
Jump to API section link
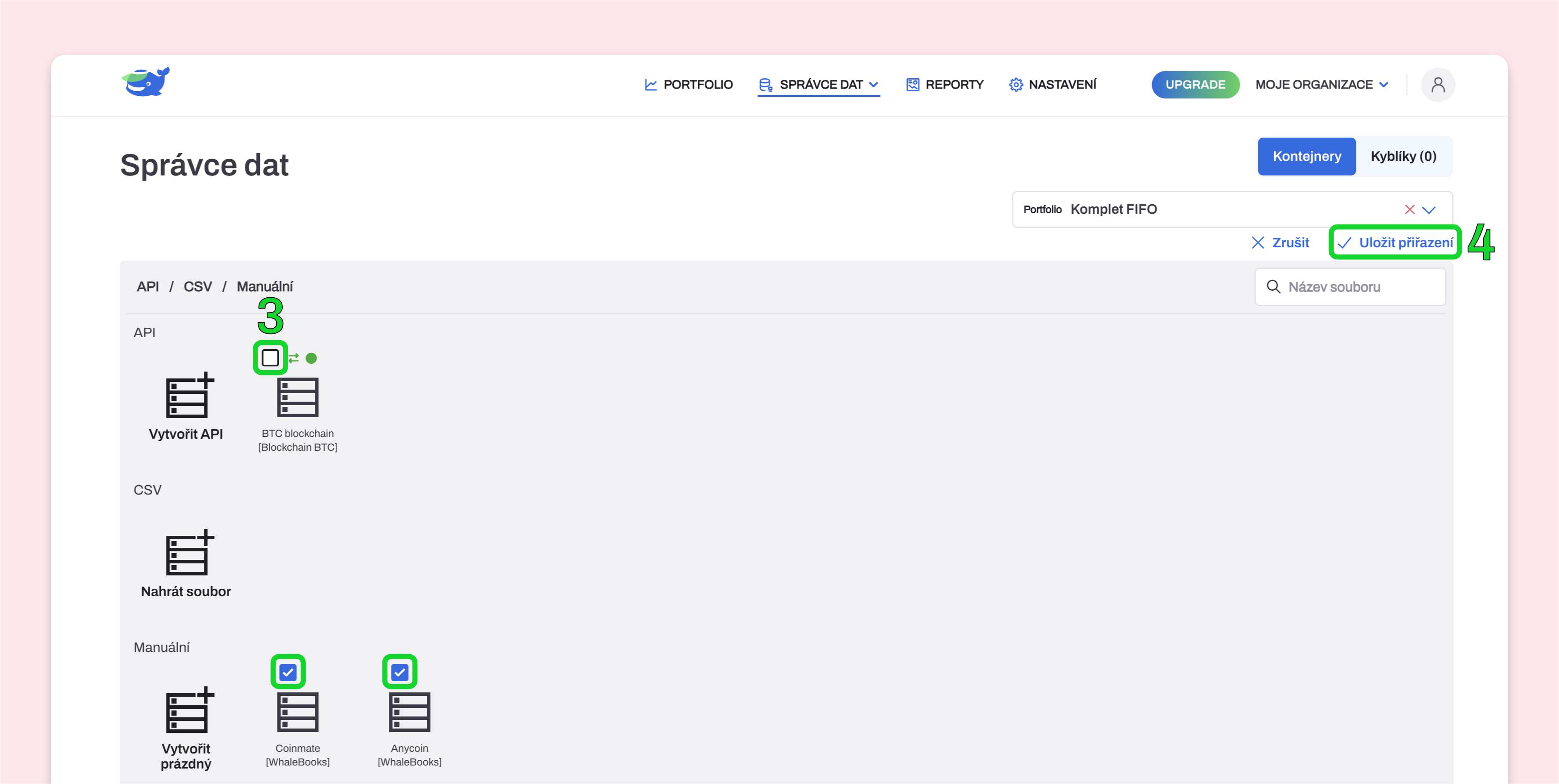pyautogui.click(x=148, y=287)
